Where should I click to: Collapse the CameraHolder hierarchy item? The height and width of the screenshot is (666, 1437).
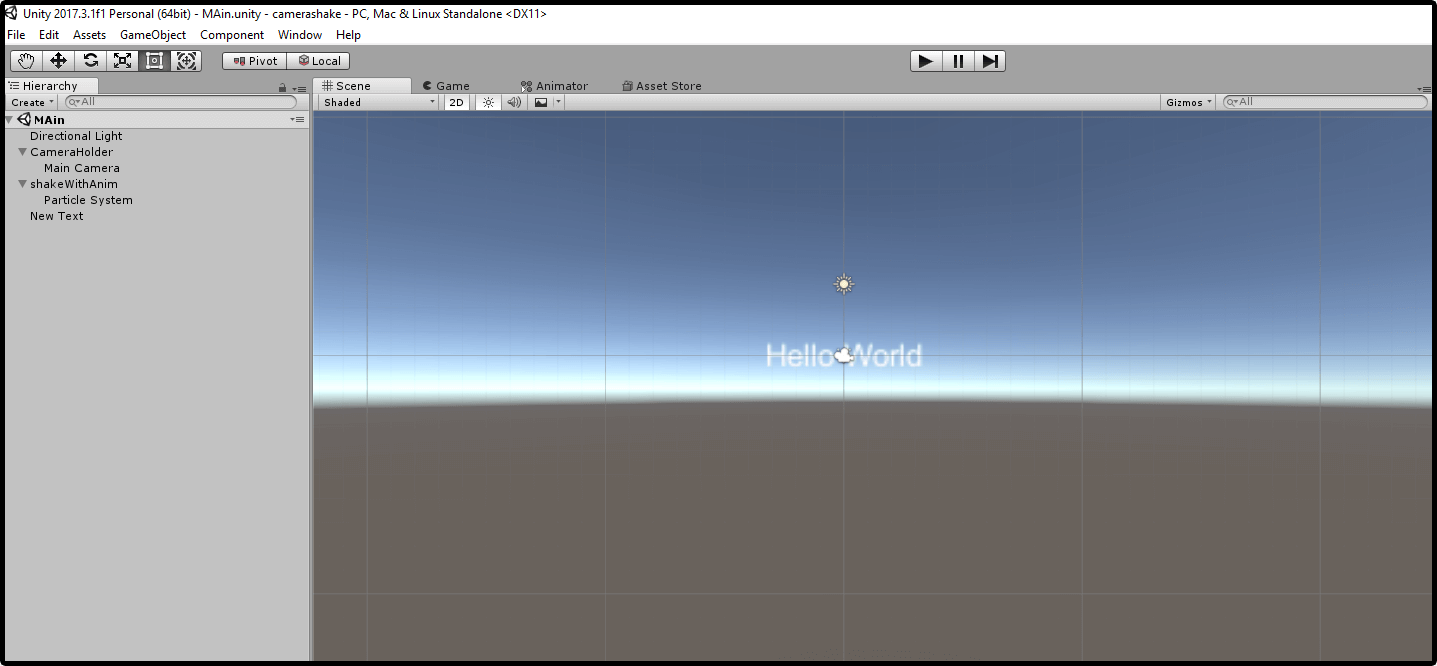[22, 151]
